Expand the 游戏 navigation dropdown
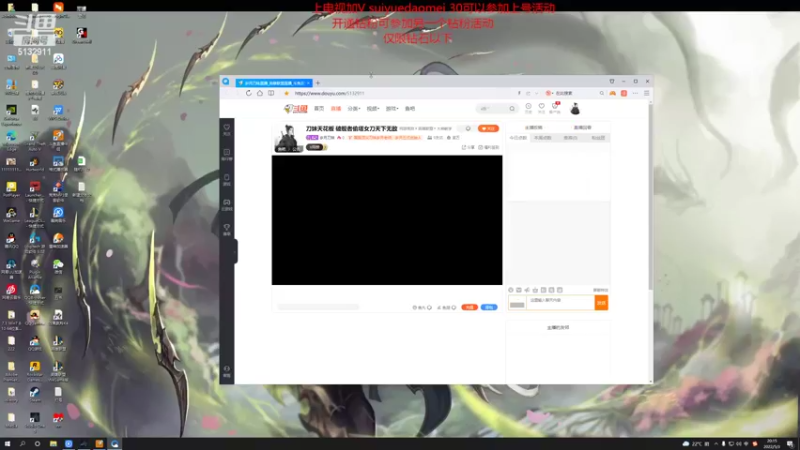The height and width of the screenshot is (450, 800). tap(392, 109)
